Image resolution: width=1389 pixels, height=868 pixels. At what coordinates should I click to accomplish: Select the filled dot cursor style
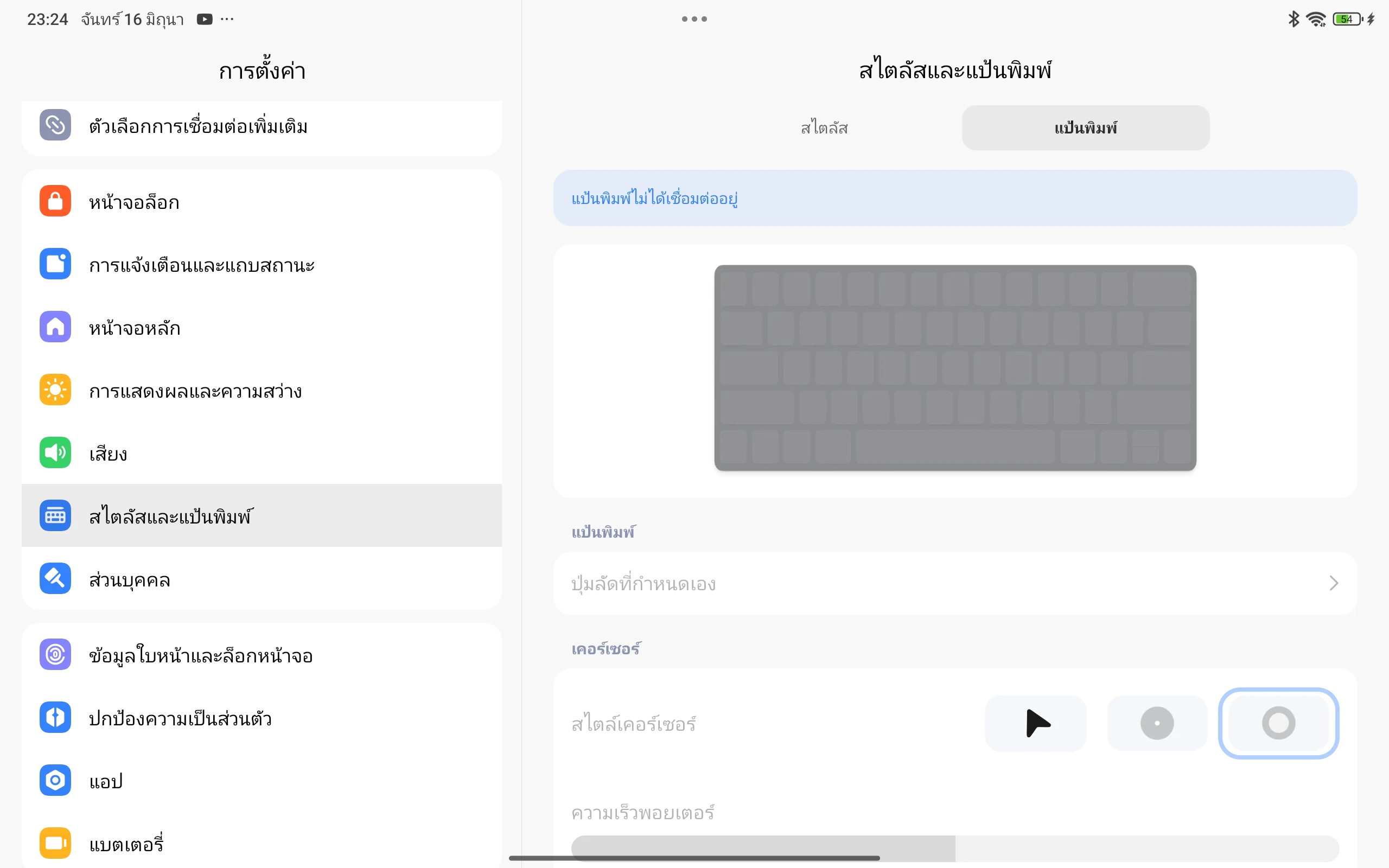1157,723
